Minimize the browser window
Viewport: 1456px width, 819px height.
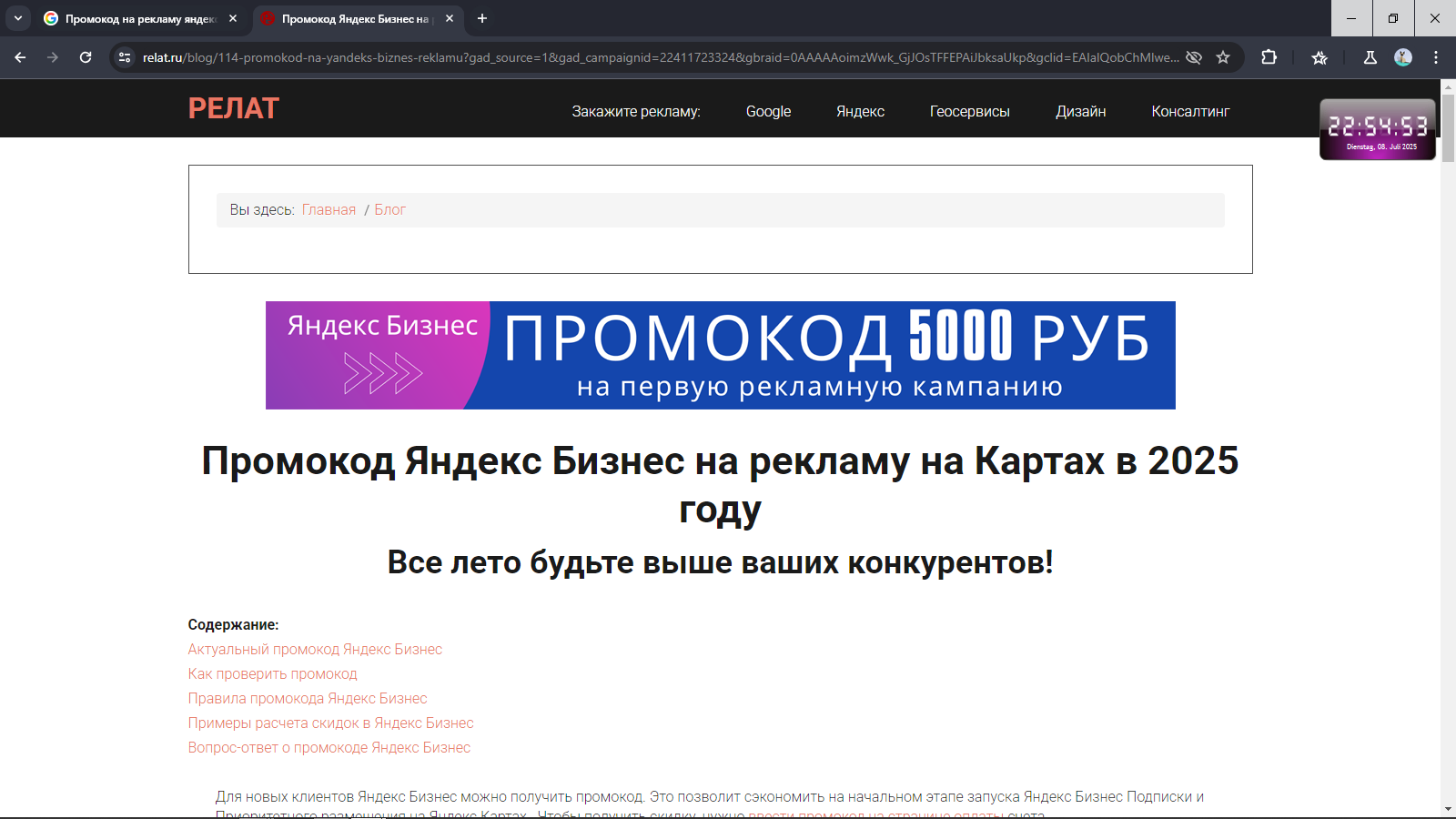click(x=1351, y=18)
